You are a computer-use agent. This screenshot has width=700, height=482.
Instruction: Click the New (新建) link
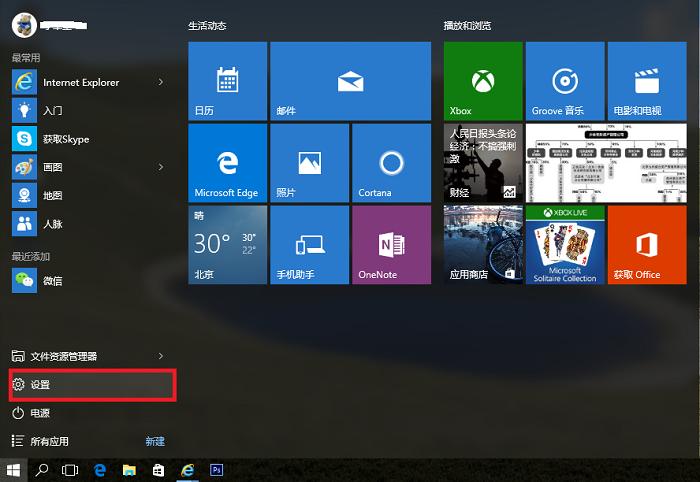155,441
